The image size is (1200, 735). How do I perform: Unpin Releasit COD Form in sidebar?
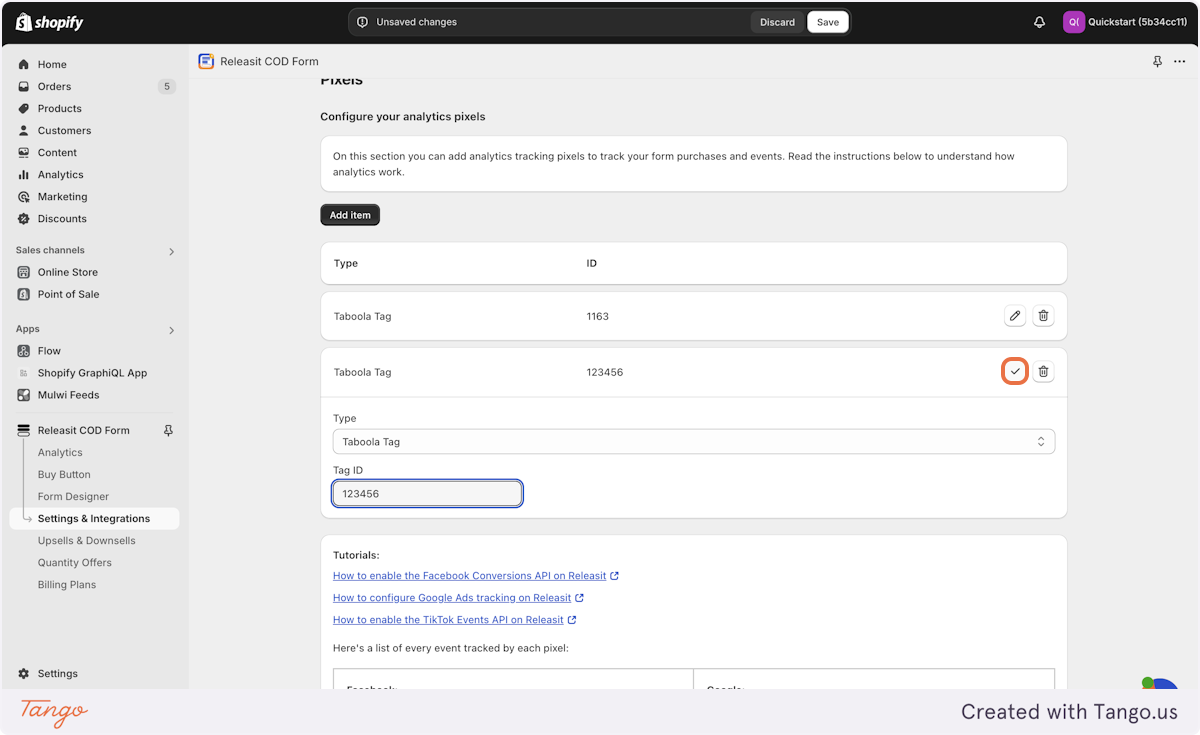pos(168,431)
